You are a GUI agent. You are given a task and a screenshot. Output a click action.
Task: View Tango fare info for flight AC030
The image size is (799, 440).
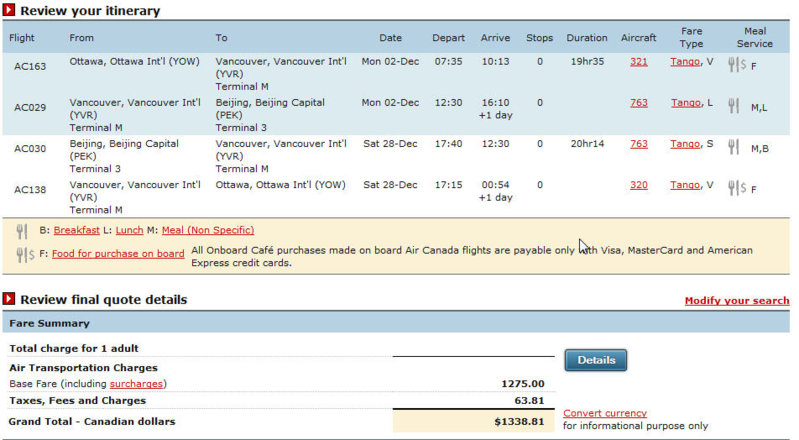click(685, 145)
